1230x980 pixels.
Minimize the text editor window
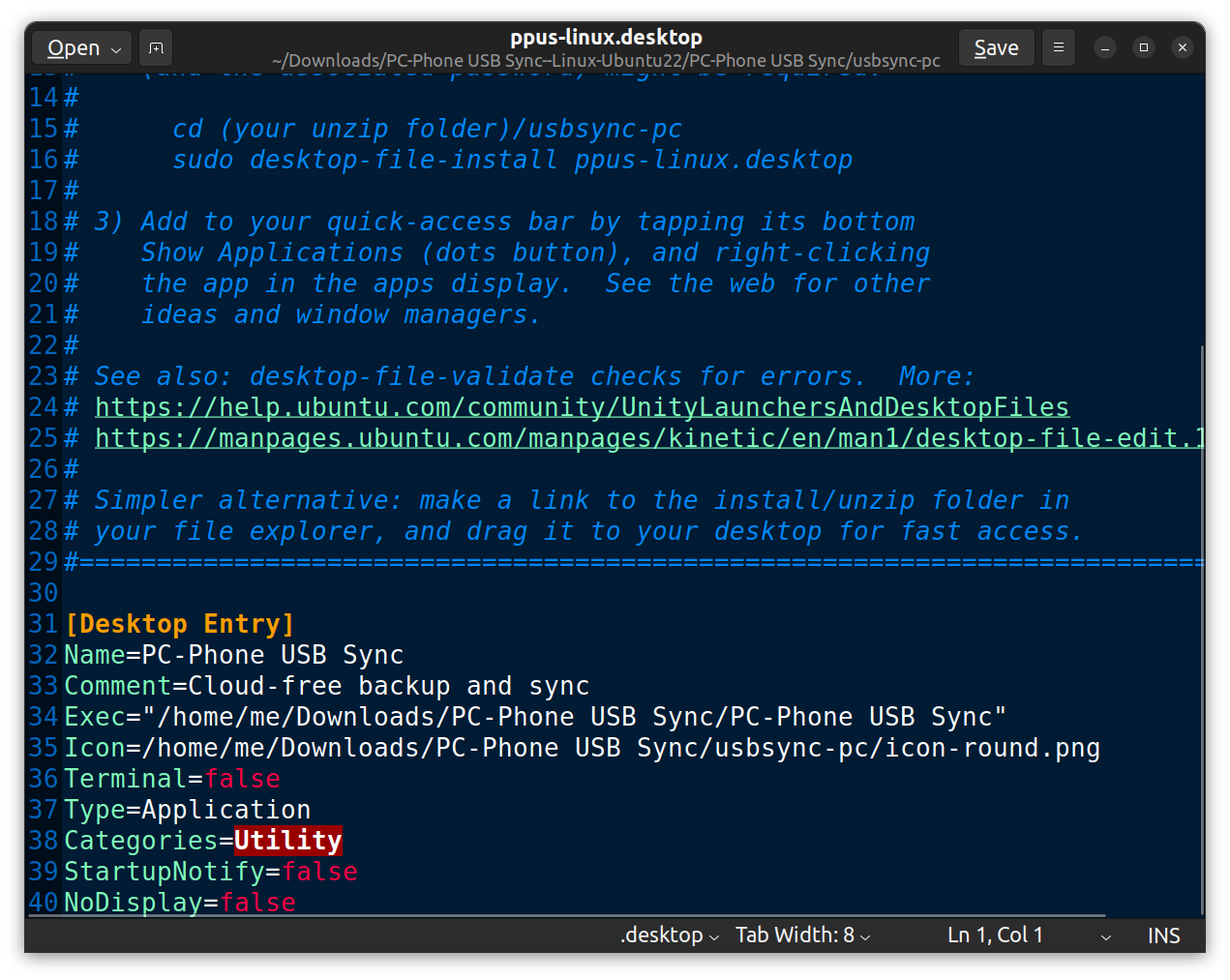pos(1105,47)
